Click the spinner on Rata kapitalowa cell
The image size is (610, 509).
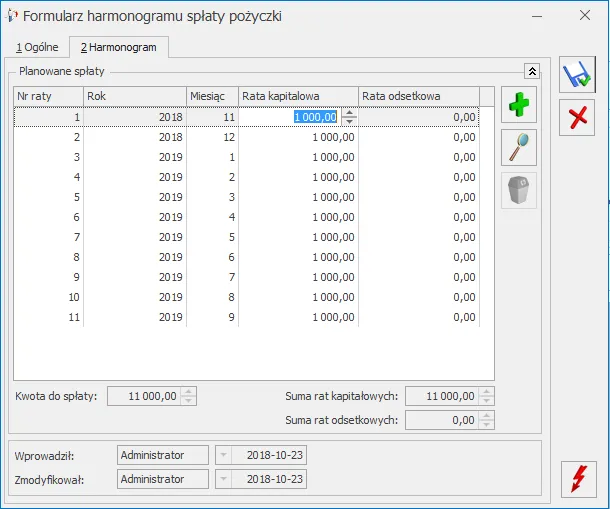pos(349,117)
